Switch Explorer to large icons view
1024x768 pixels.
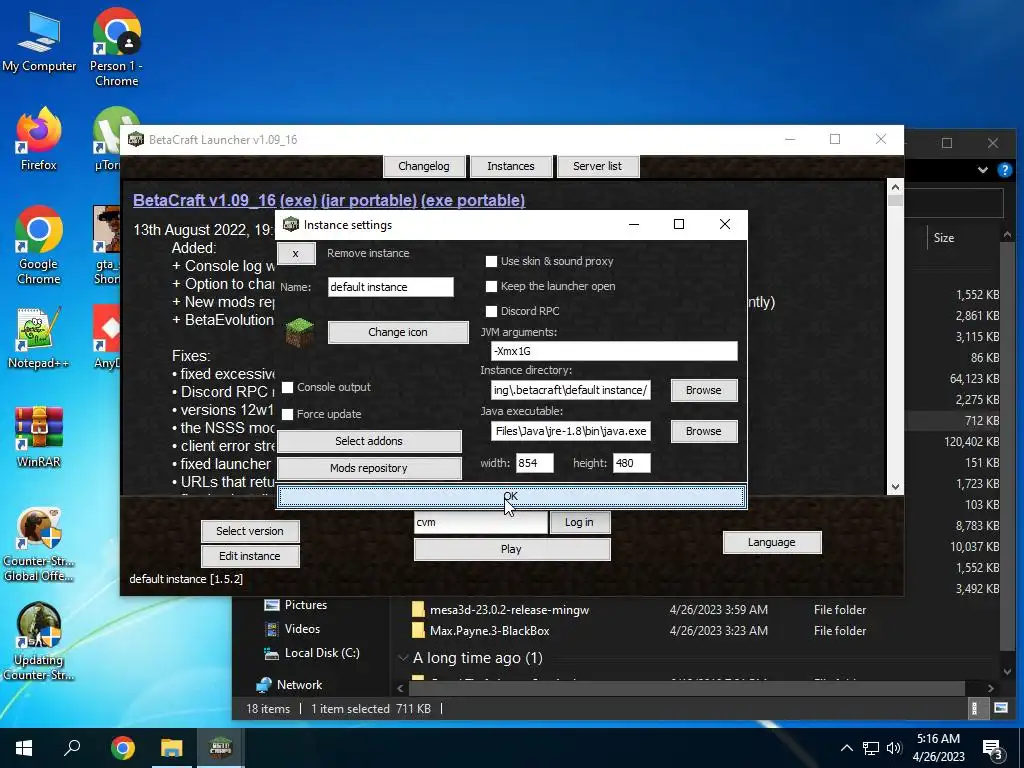point(1000,708)
